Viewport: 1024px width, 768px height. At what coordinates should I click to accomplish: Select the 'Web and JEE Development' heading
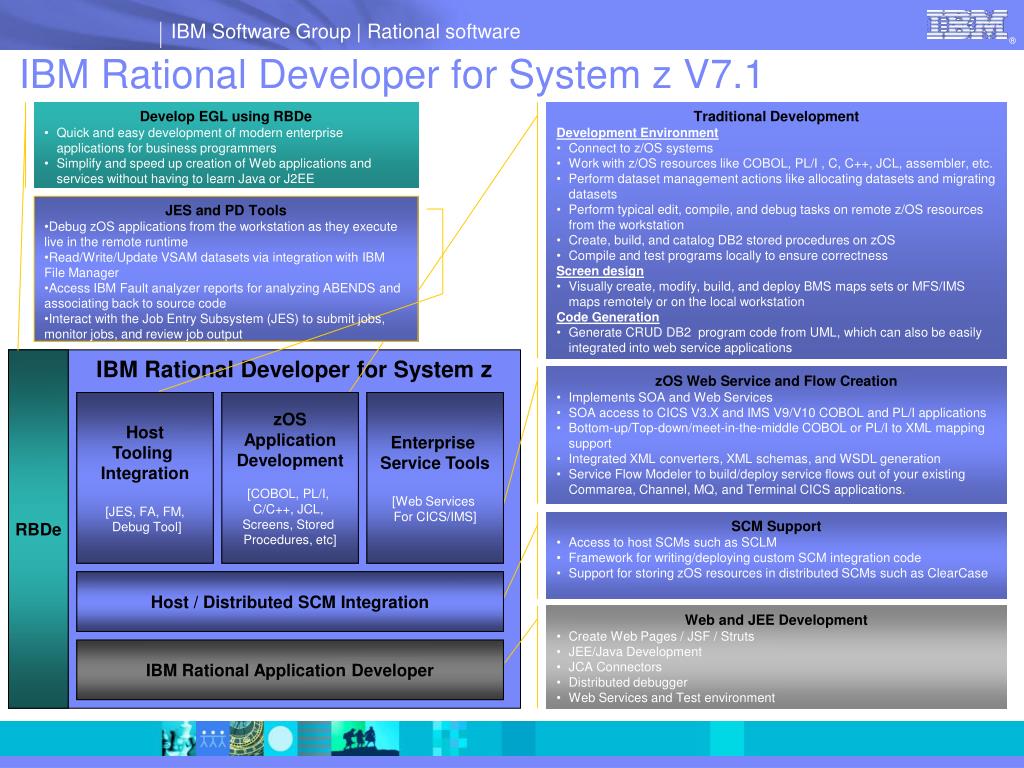(776, 620)
